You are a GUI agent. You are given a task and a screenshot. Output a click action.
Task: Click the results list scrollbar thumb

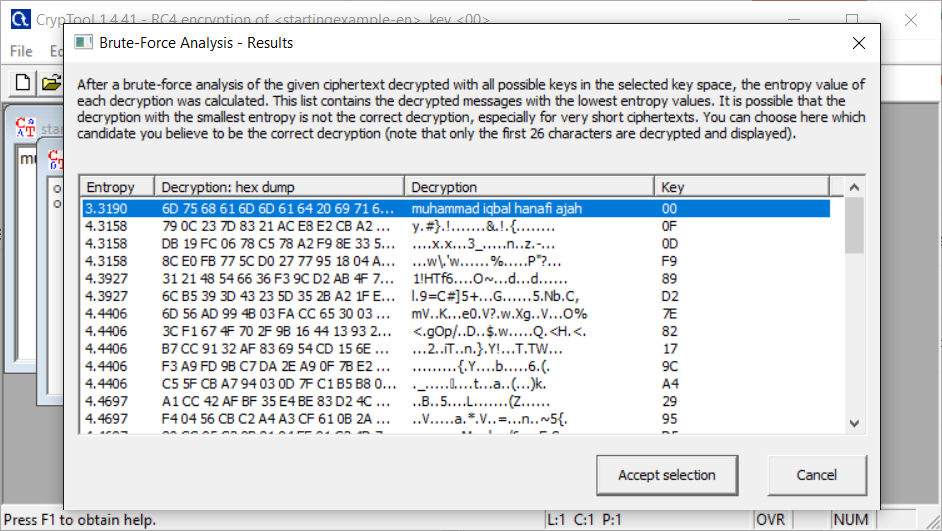(854, 225)
